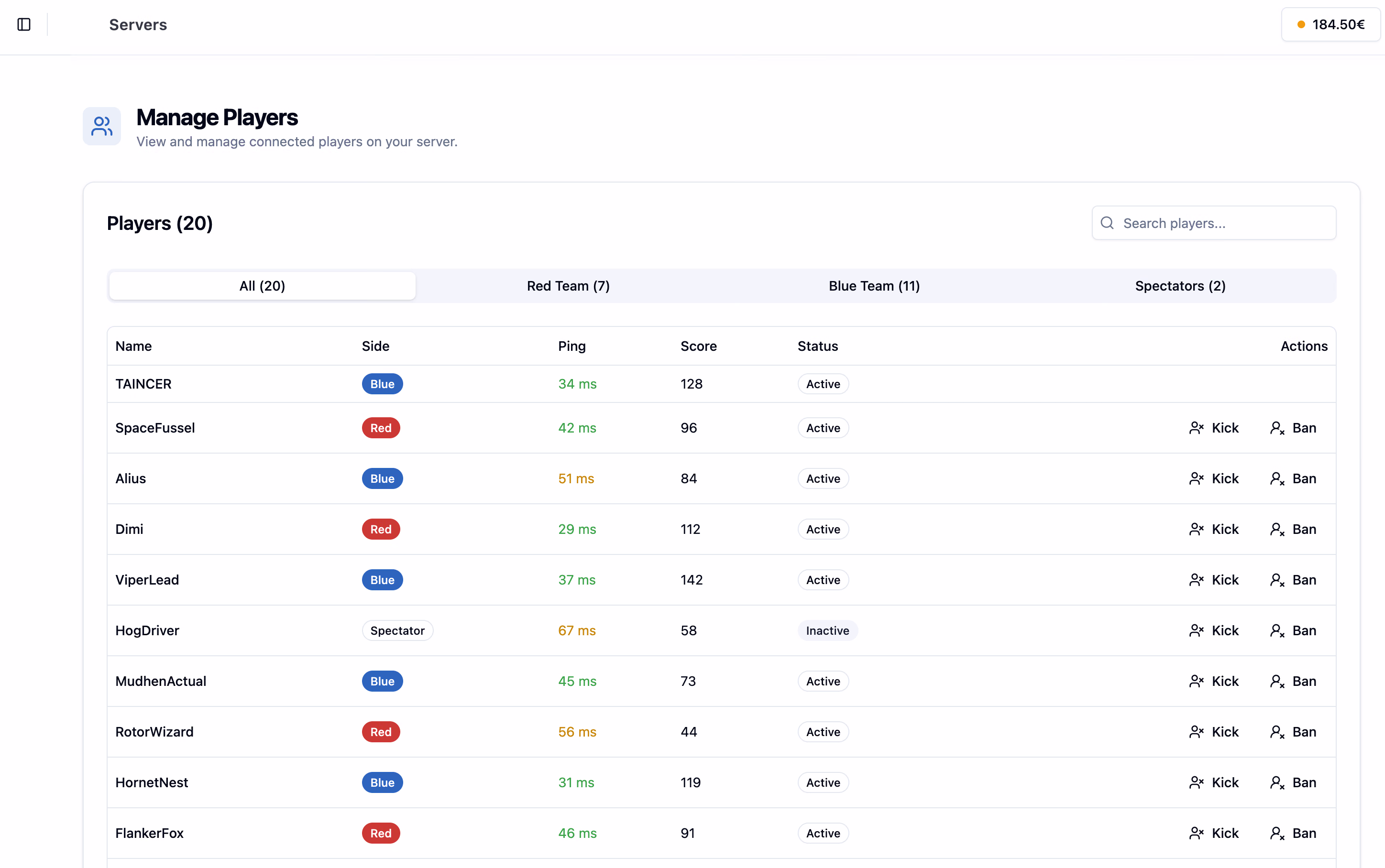Ban player HornetNest

coord(1293,782)
